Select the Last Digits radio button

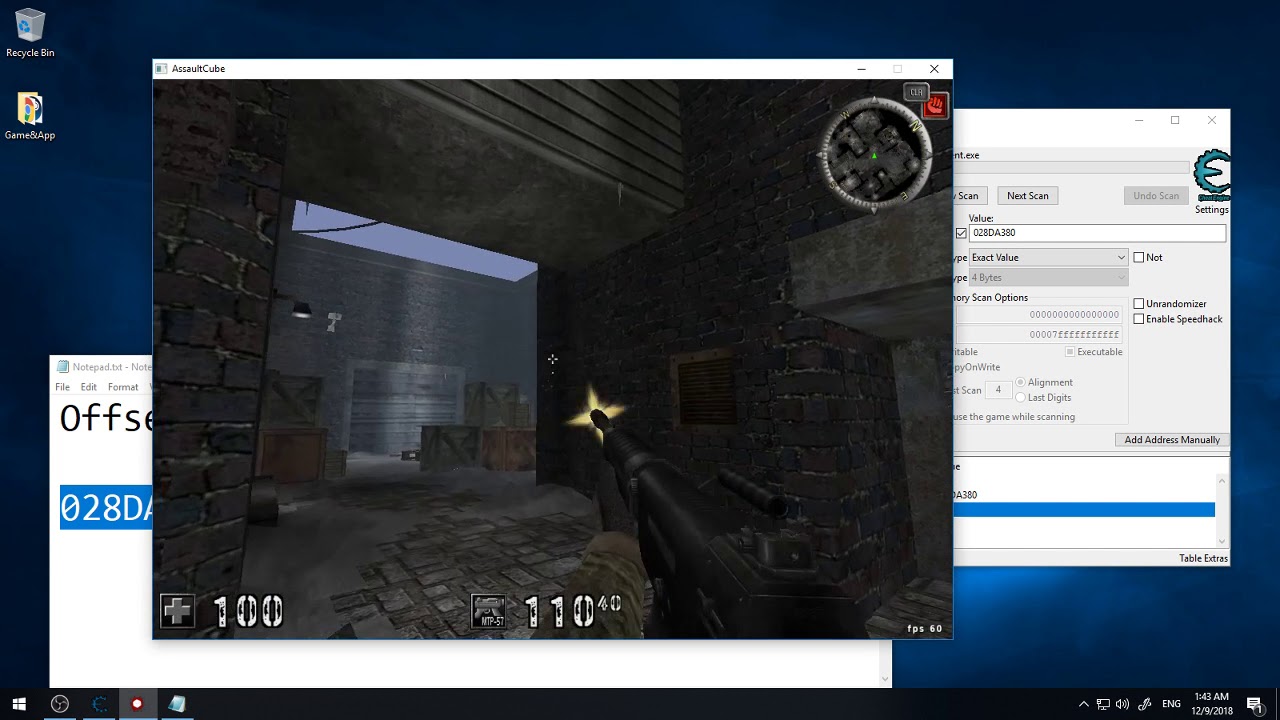[1020, 397]
